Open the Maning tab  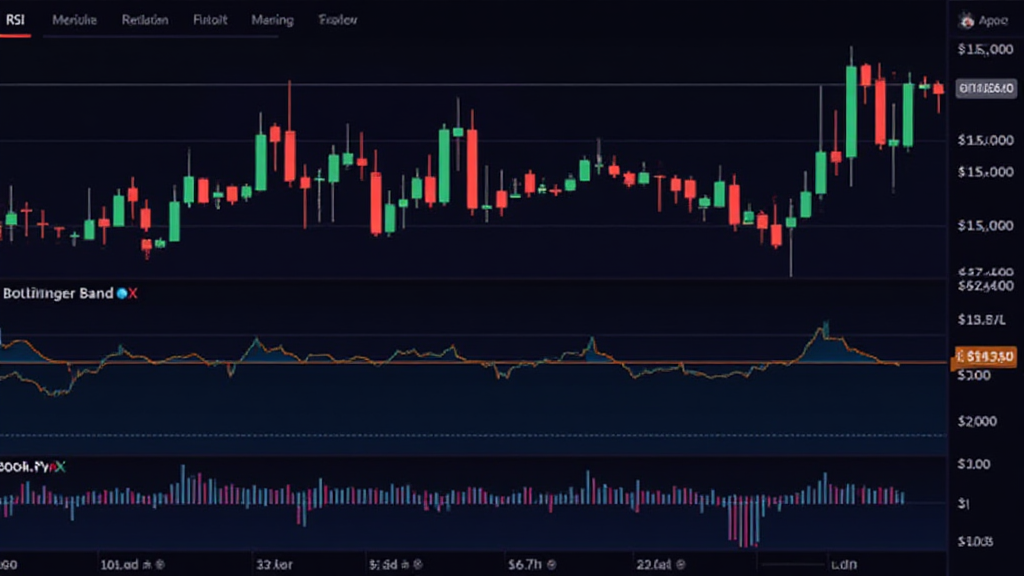tap(272, 20)
